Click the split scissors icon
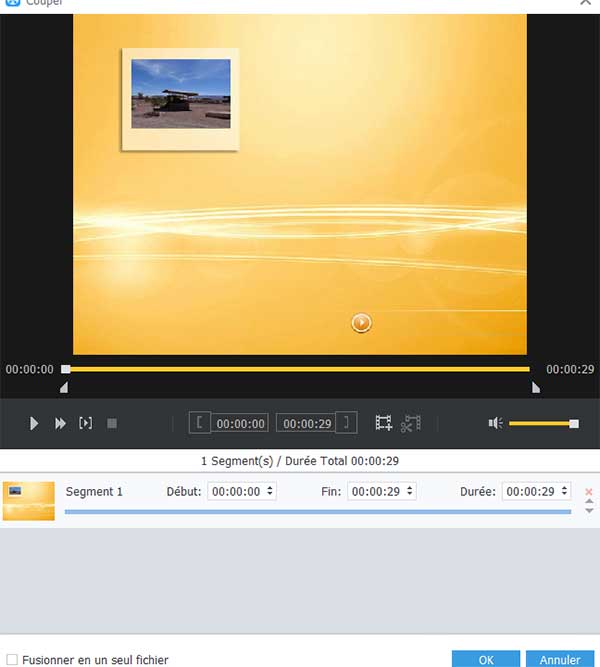 coord(410,424)
